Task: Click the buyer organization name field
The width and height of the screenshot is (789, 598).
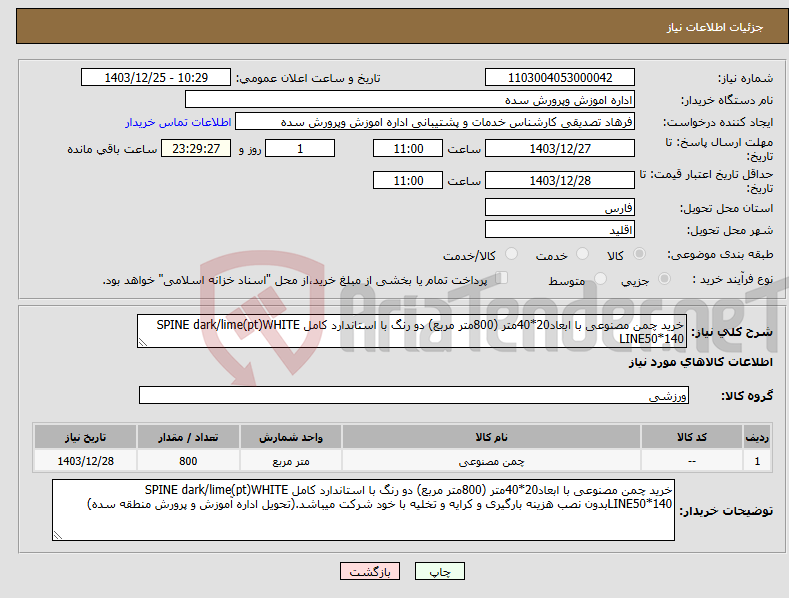Action: (x=410, y=100)
